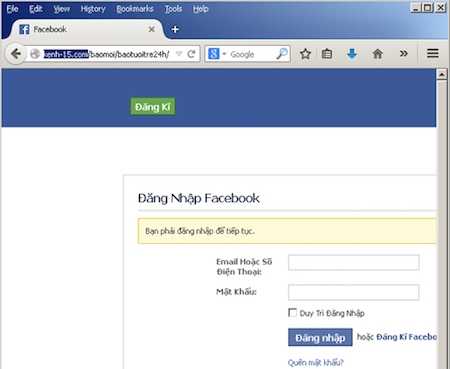Go back using the back arrow button
Viewport: 450px width, 369px height.
16,54
